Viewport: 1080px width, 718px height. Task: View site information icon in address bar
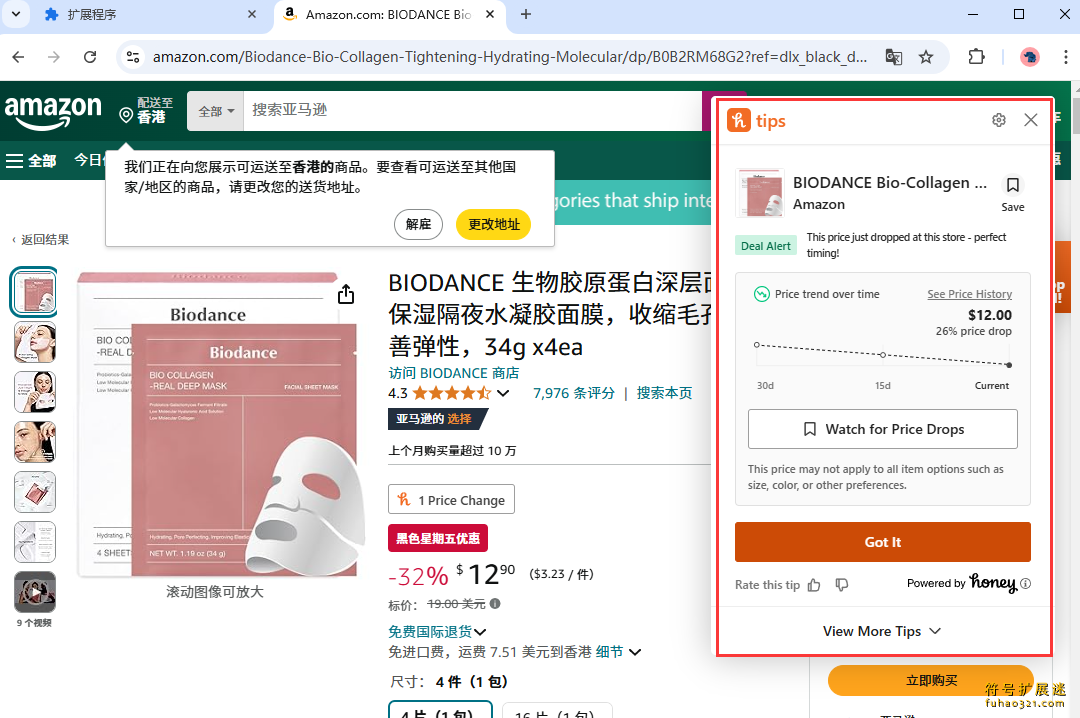pyautogui.click(x=134, y=57)
